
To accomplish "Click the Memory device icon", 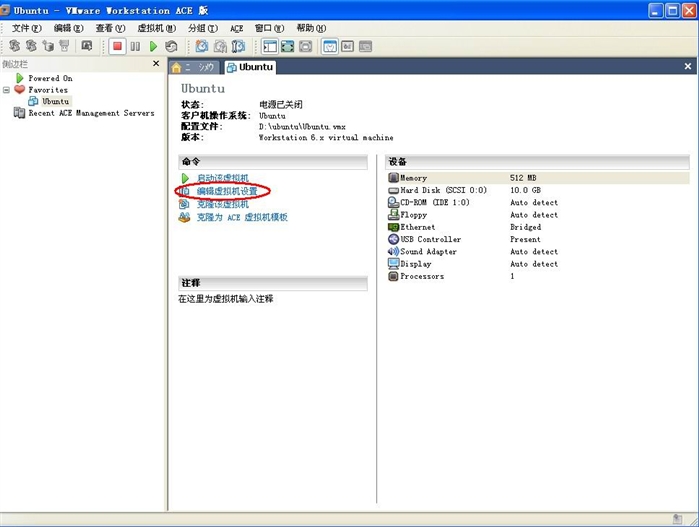I will 393,178.
